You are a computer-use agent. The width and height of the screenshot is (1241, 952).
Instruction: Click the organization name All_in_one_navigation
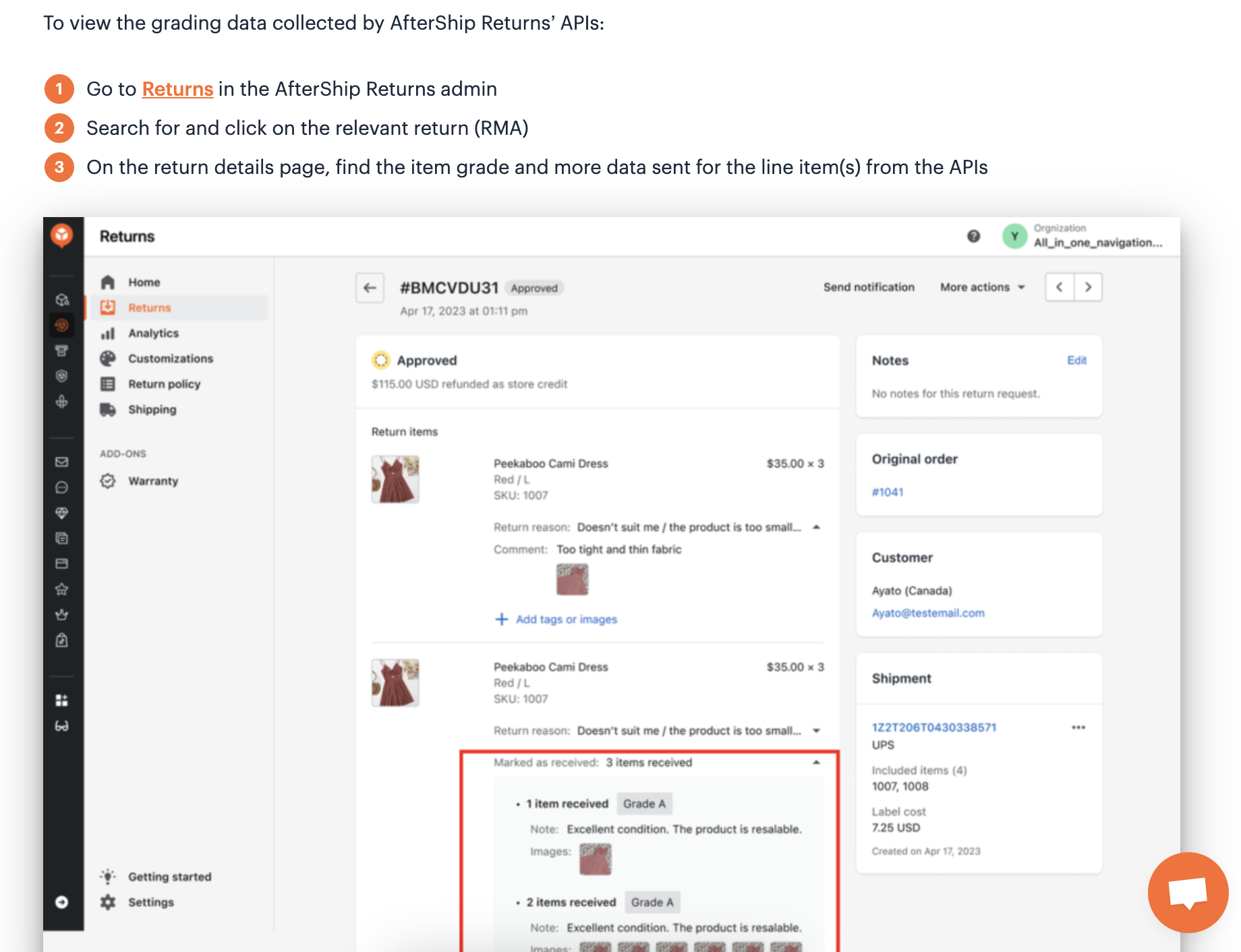point(1098,243)
